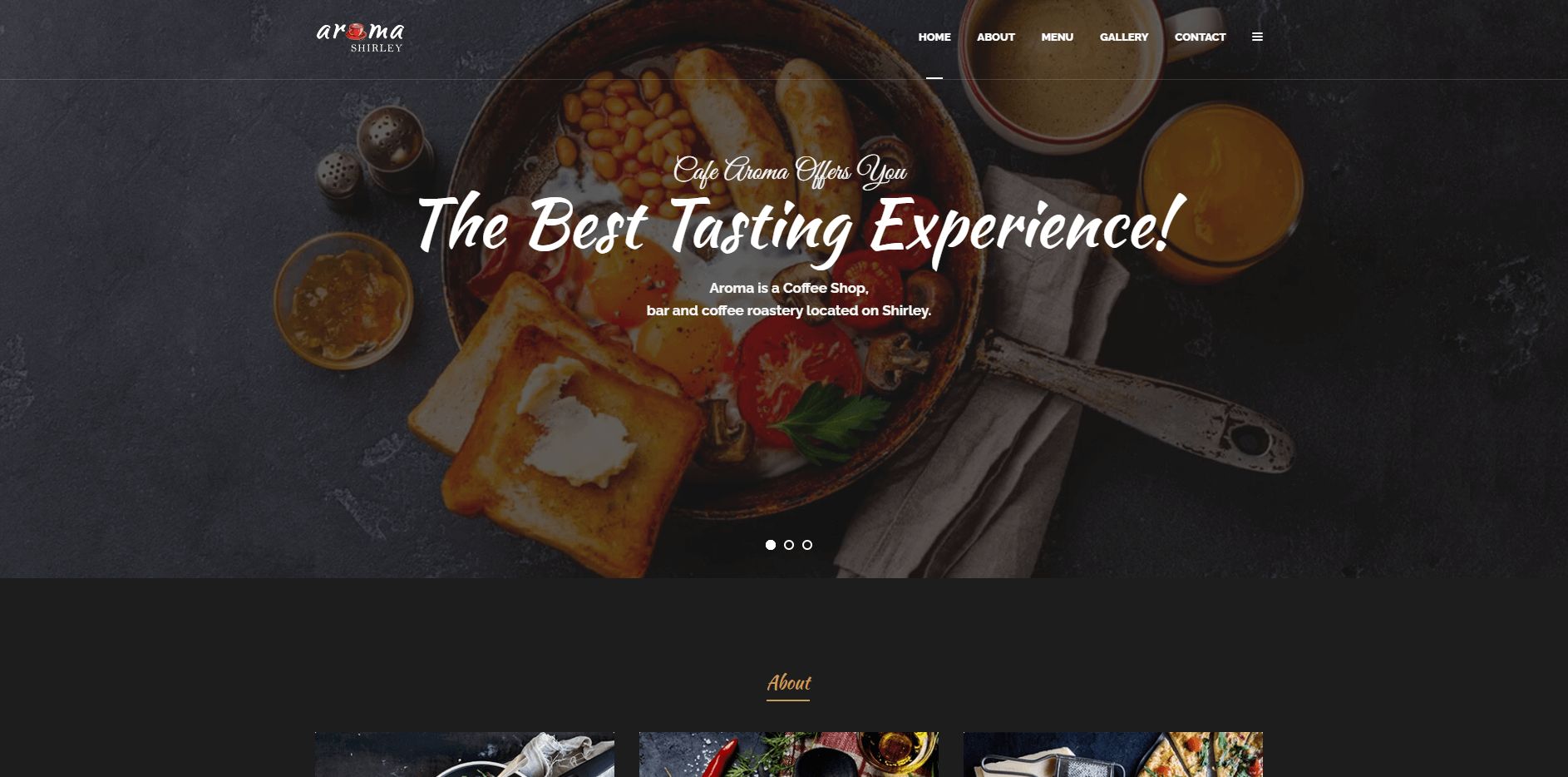Click the Best Tasting Experience headline
Image resolution: width=1568 pixels, height=777 pixels.
[x=800, y=226]
